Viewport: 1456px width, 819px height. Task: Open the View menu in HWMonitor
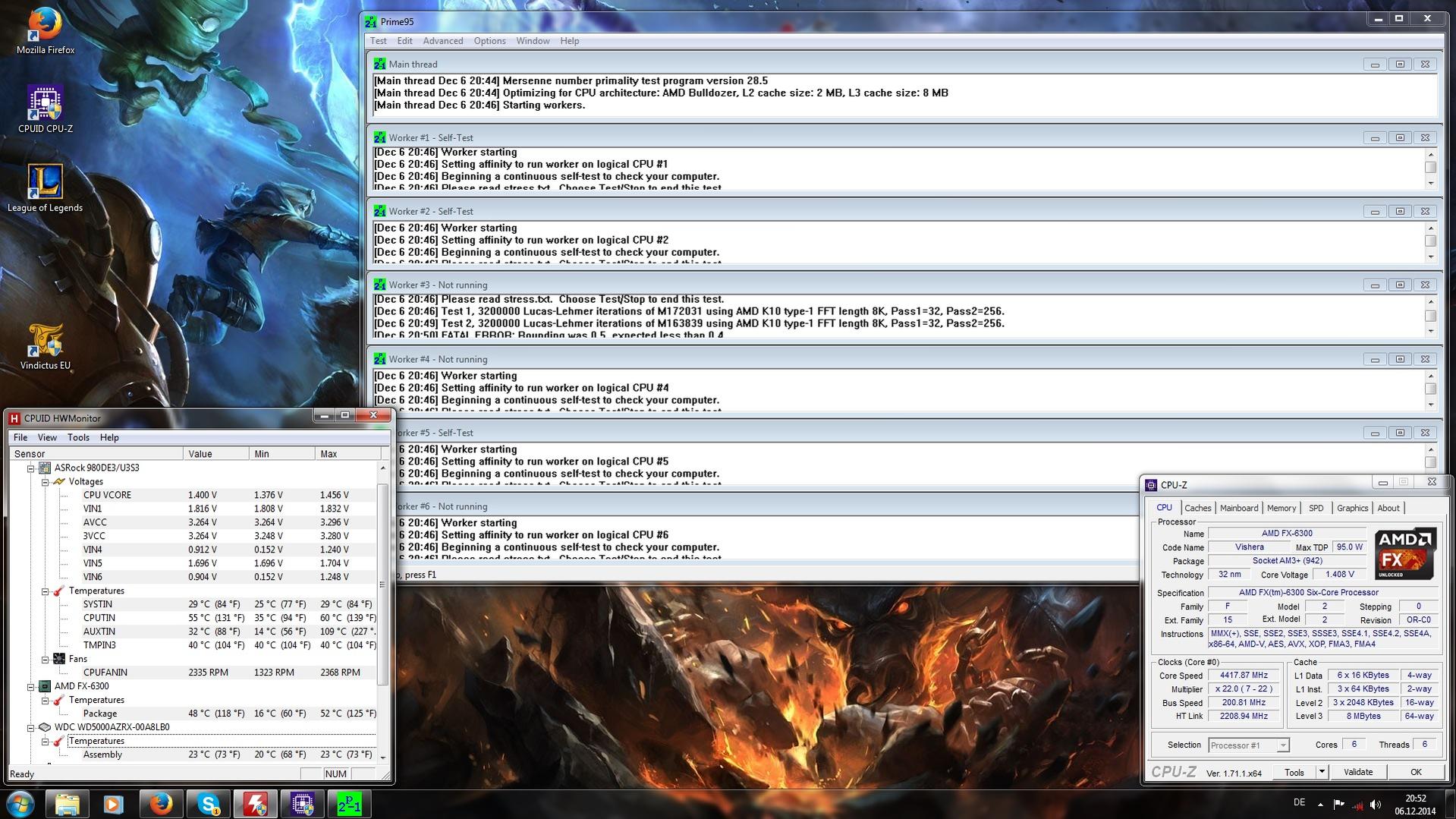tap(47, 437)
